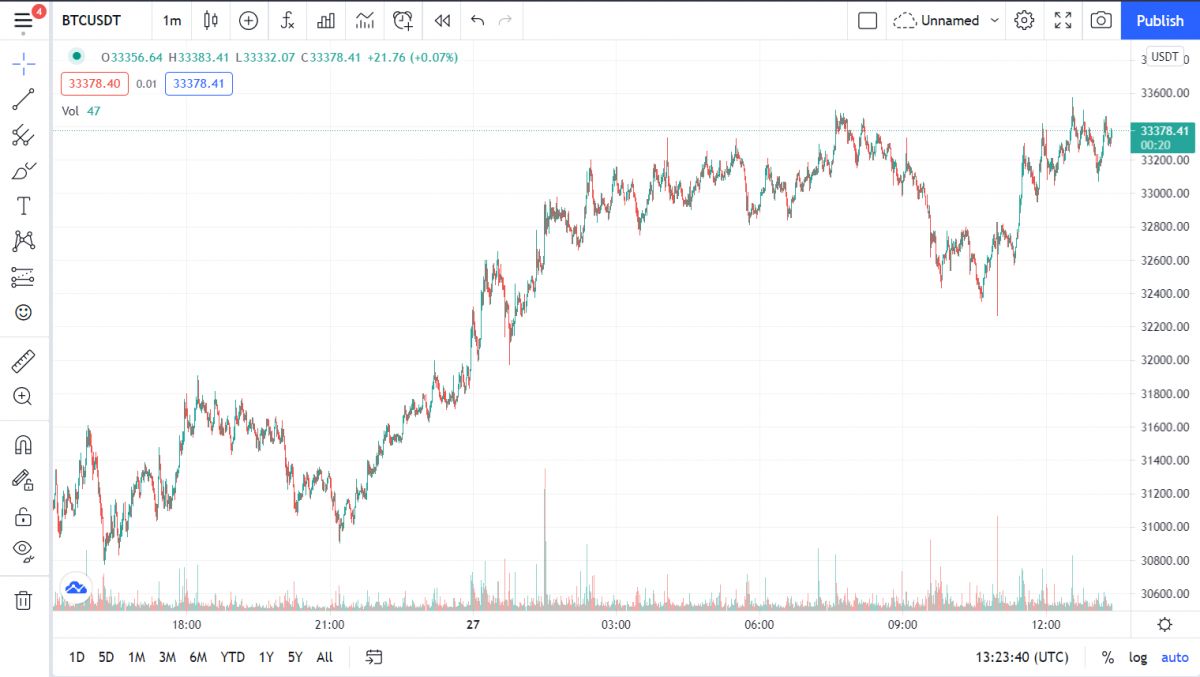Select the pitchfork drawing tool
The height and width of the screenshot is (677, 1200).
click(23, 135)
